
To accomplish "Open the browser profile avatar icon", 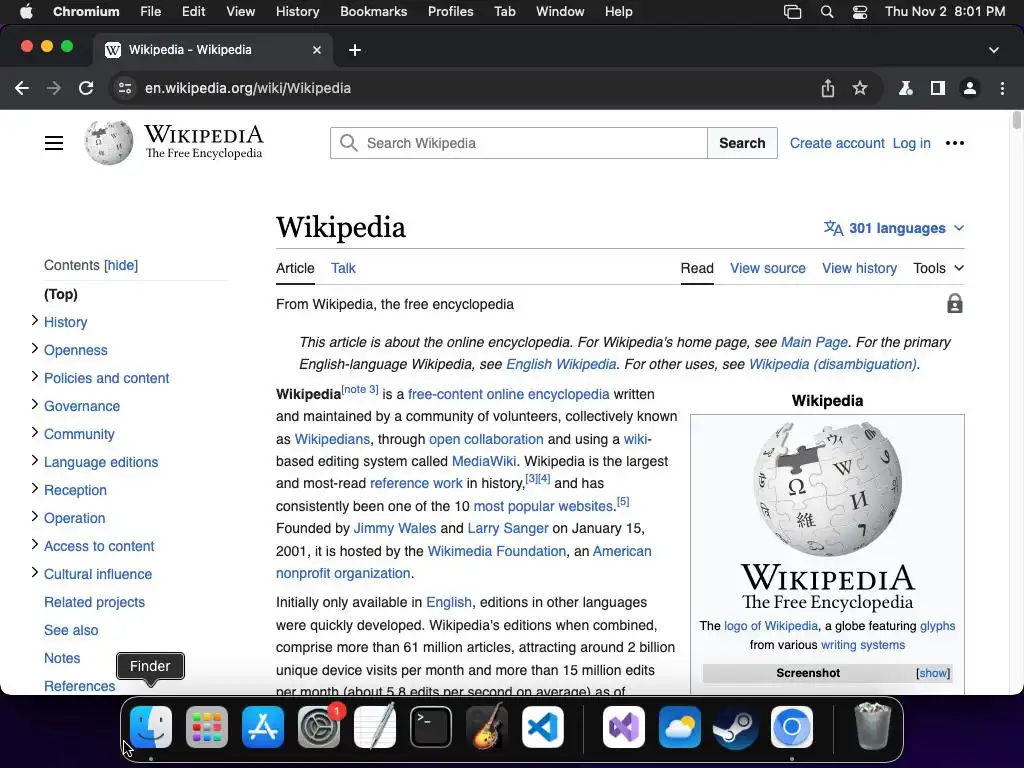I will click(970, 88).
